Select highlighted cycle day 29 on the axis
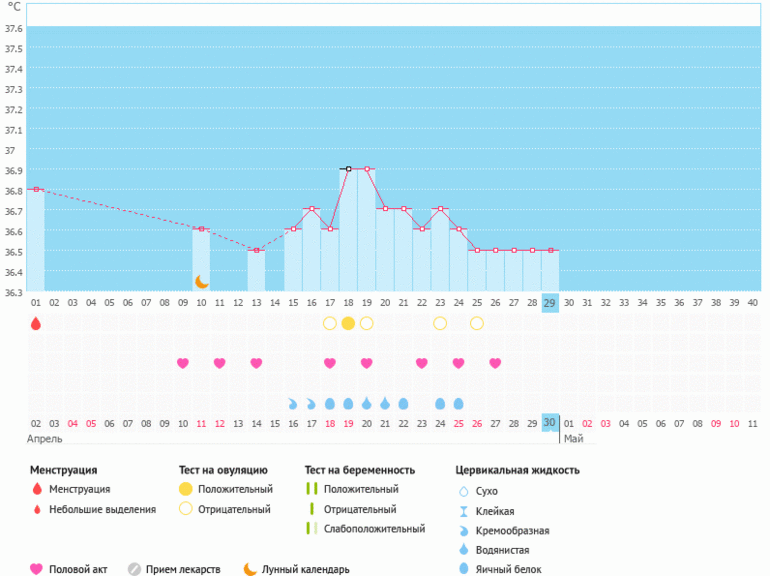The width and height of the screenshot is (770, 576). click(x=550, y=302)
